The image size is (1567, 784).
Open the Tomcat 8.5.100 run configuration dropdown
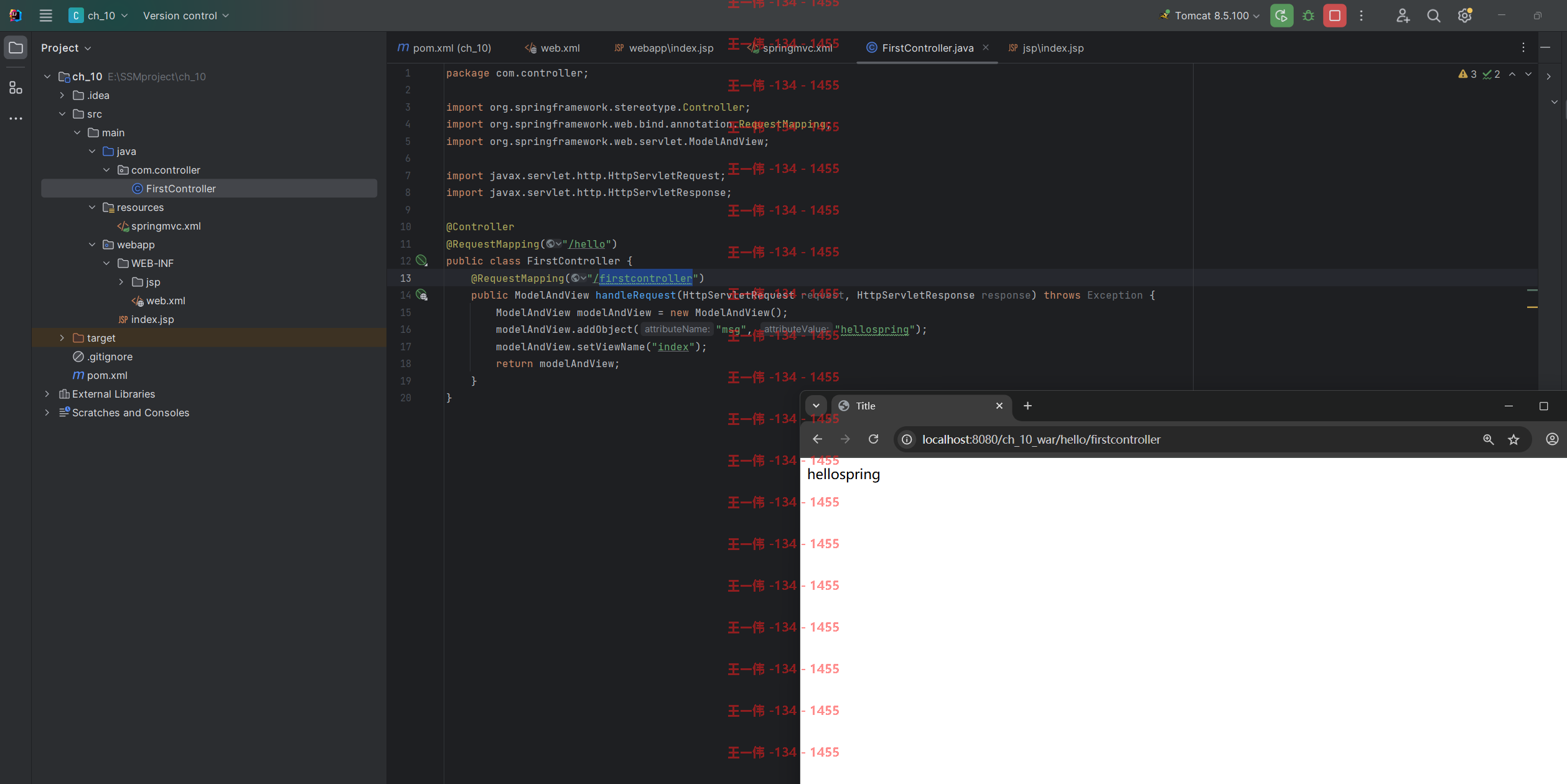[1210, 16]
